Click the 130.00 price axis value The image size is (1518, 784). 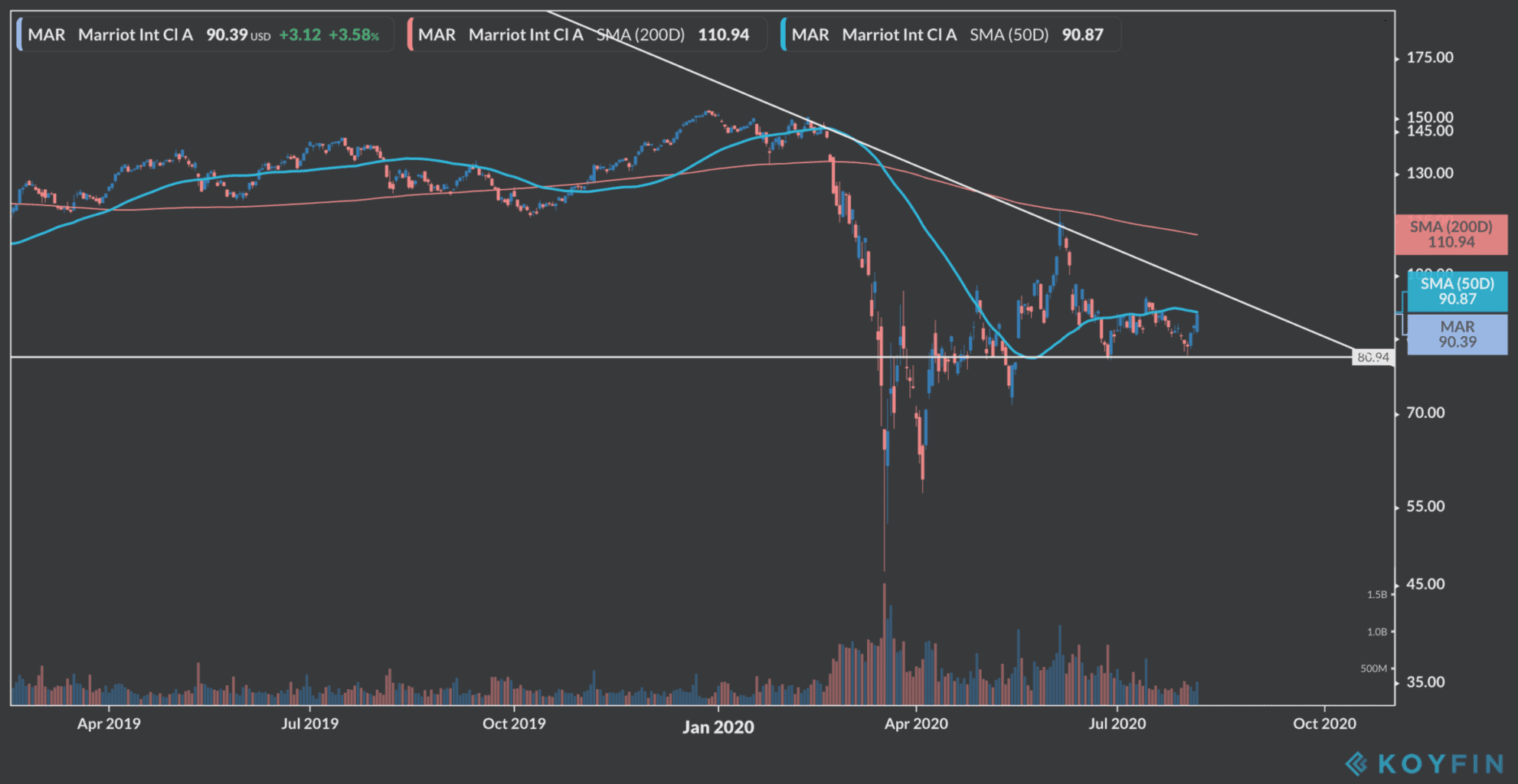click(x=1430, y=173)
